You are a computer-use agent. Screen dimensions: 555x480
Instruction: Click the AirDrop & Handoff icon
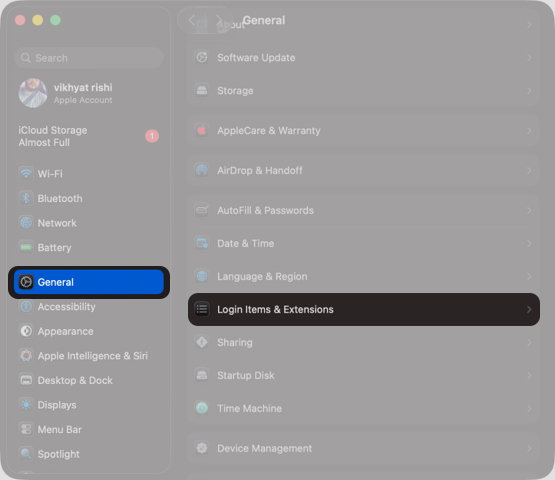(202, 170)
